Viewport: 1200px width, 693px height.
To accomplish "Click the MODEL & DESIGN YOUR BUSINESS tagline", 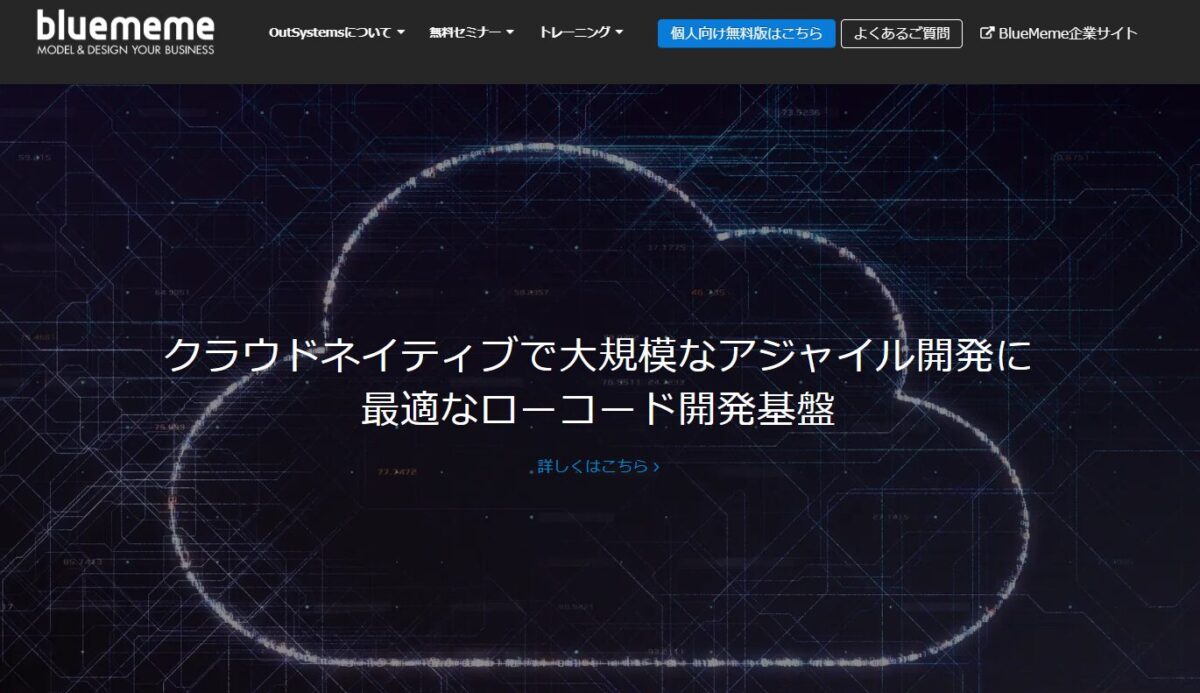I will 125,46.
